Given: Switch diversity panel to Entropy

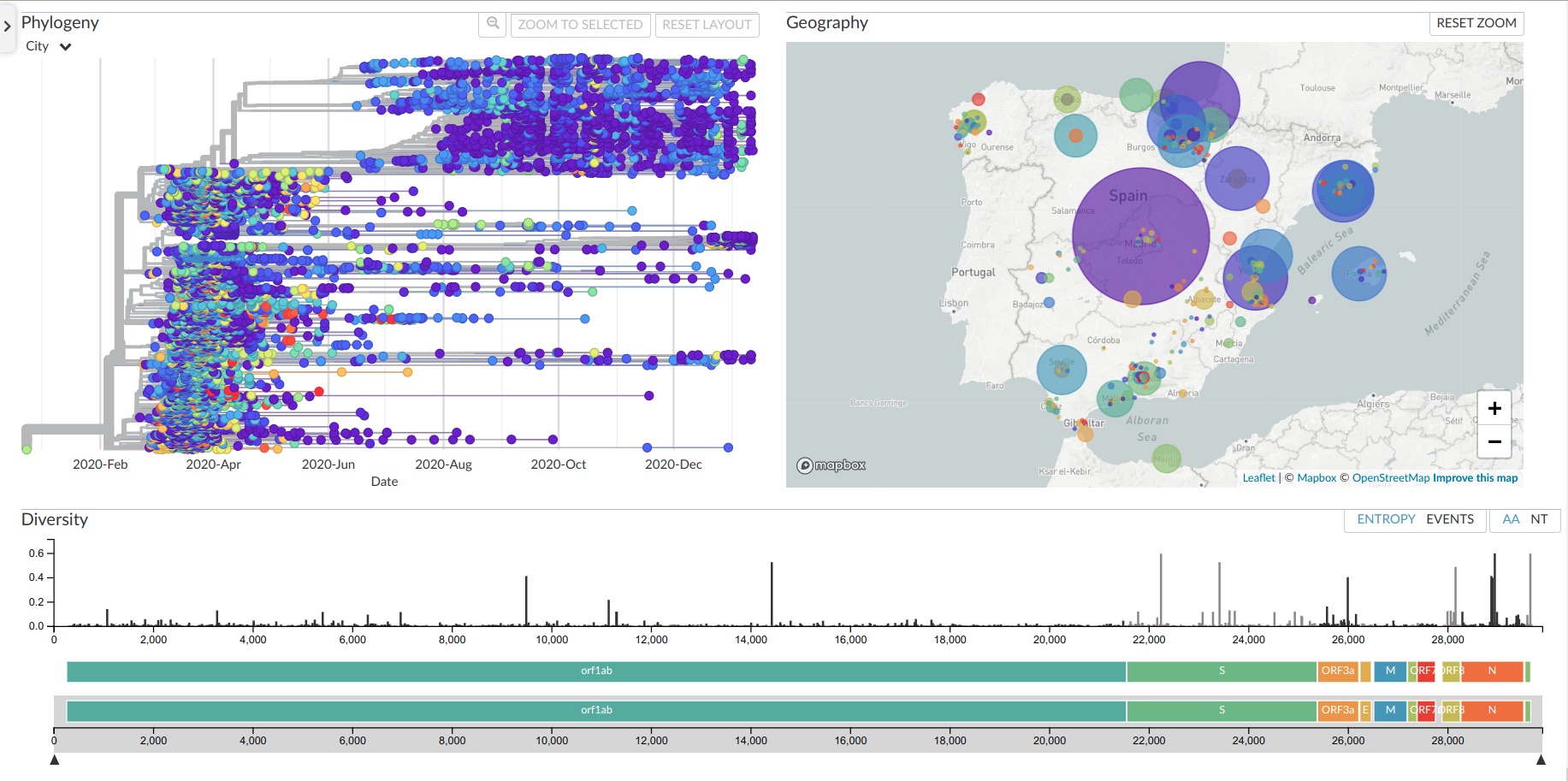Looking at the screenshot, I should click(x=1386, y=519).
